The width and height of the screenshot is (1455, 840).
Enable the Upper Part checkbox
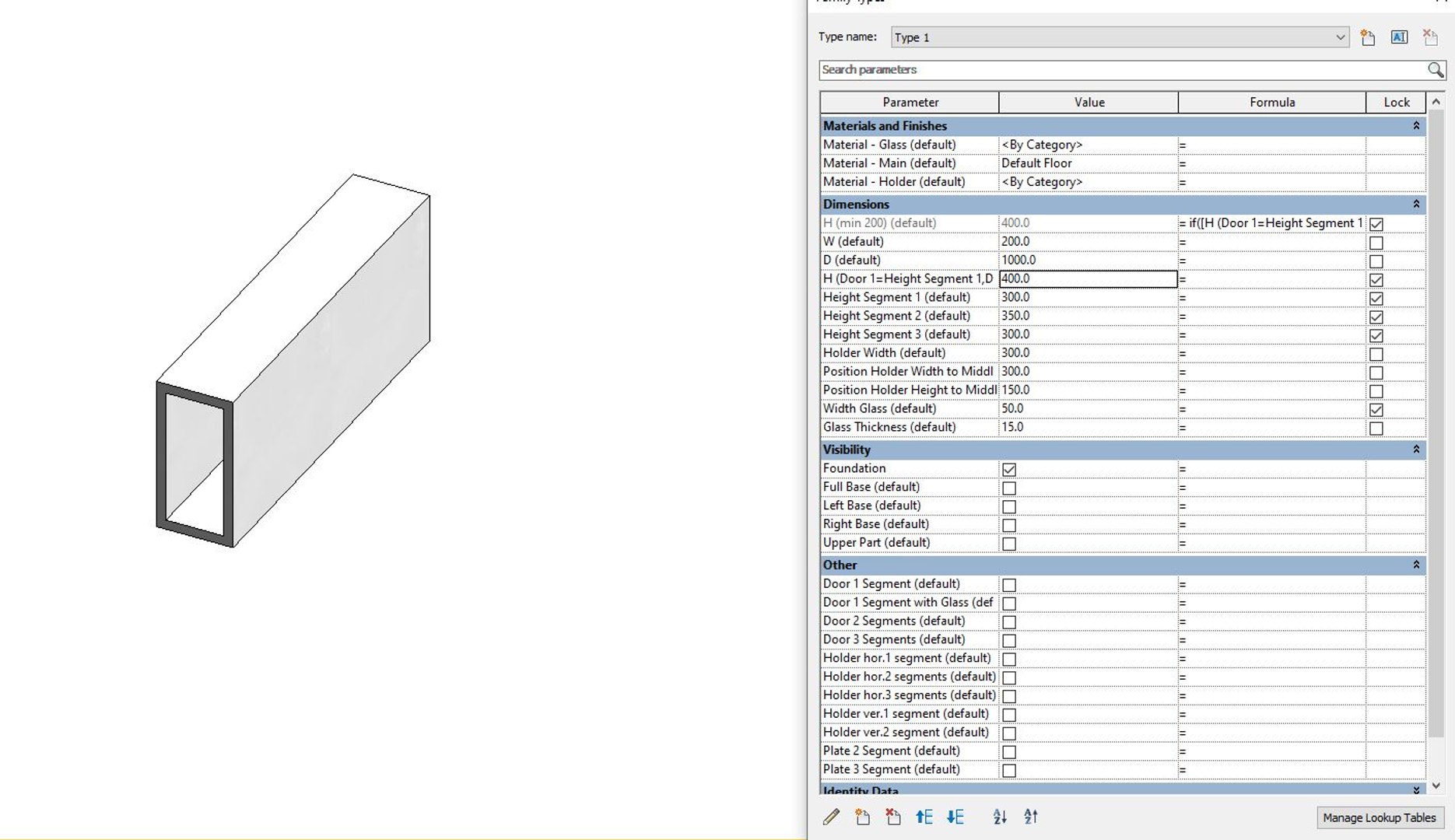[1009, 544]
